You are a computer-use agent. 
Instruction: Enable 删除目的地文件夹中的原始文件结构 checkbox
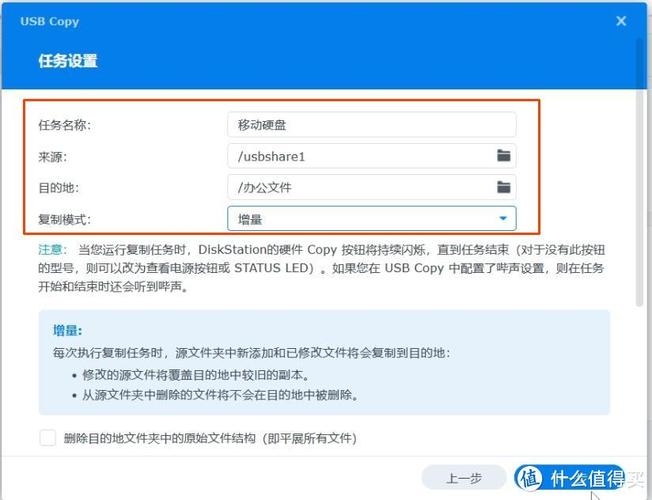[47, 438]
